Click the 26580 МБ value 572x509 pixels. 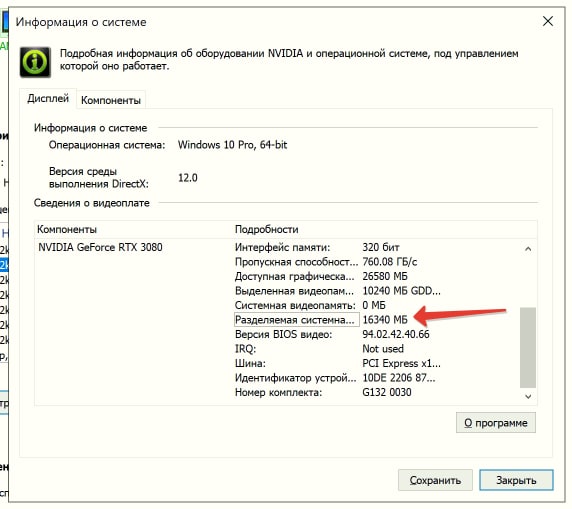click(385, 276)
